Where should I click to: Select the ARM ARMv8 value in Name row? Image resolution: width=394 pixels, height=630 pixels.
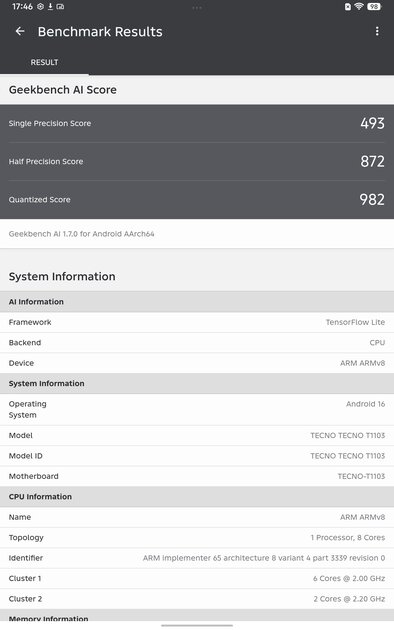(362, 518)
